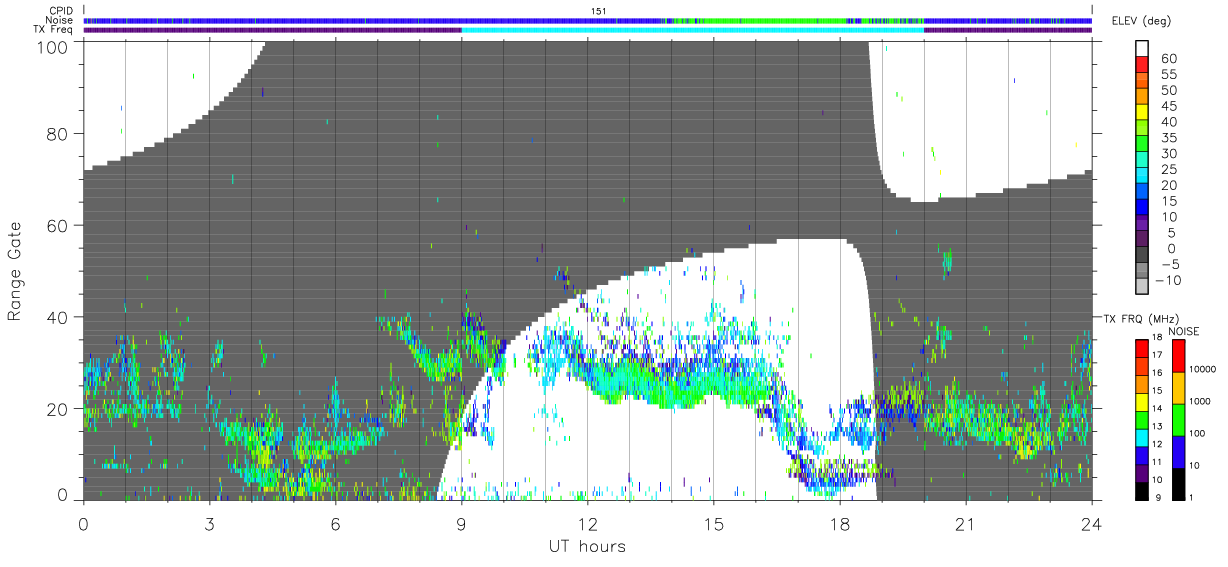Click the red segment of ELEV colorbar
This screenshot has height=567, width=1228.
pyautogui.click(x=1143, y=66)
